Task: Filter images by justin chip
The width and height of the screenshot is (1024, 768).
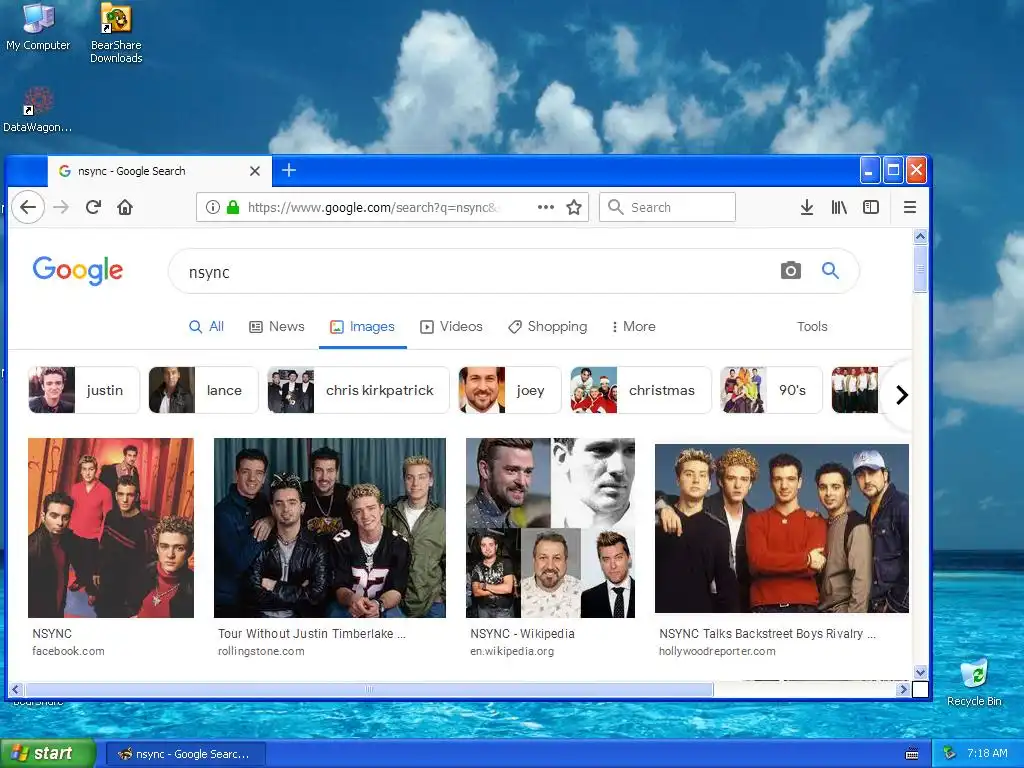Action: click(84, 390)
